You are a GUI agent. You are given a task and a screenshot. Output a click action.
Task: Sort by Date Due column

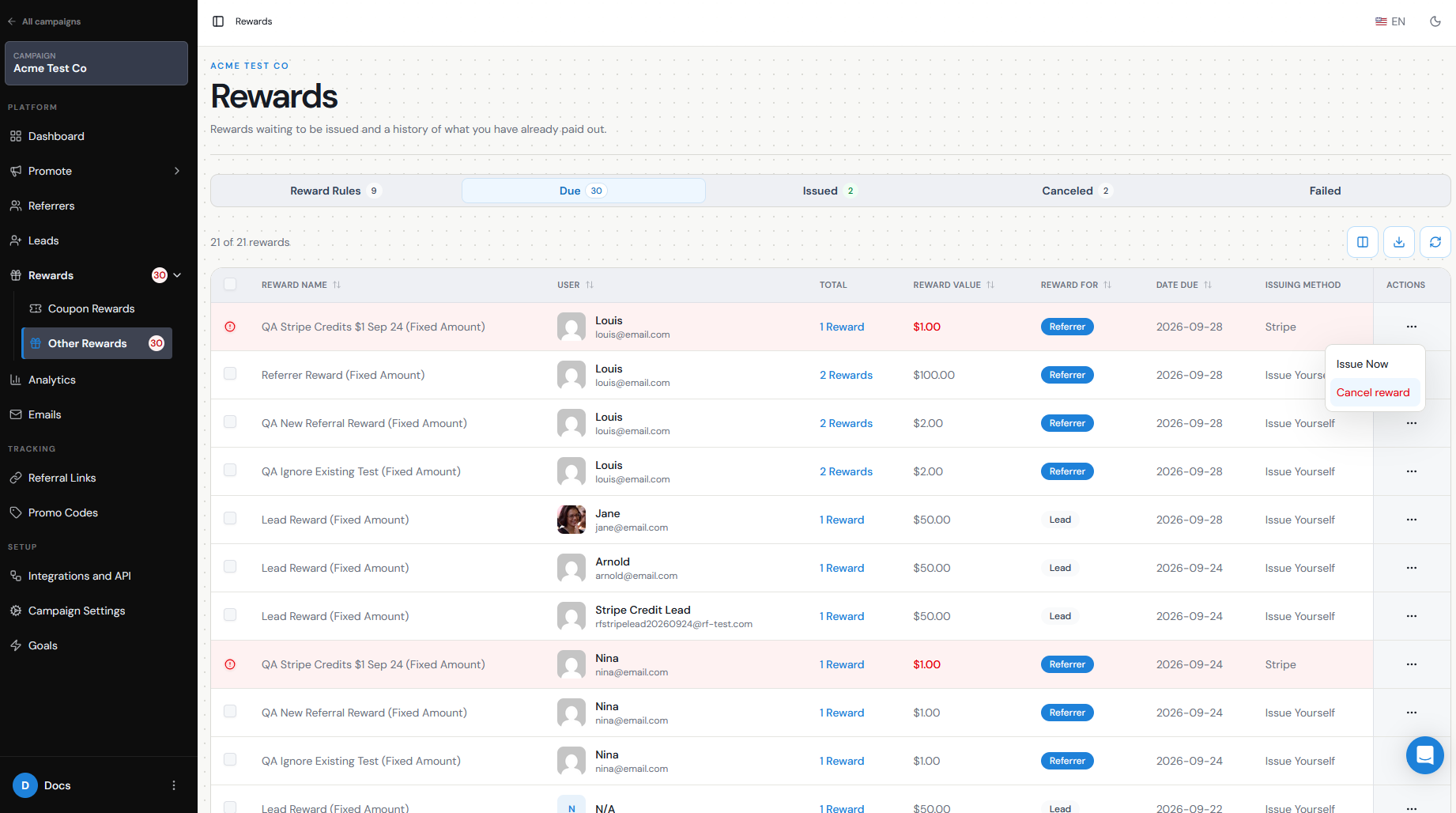point(1184,285)
